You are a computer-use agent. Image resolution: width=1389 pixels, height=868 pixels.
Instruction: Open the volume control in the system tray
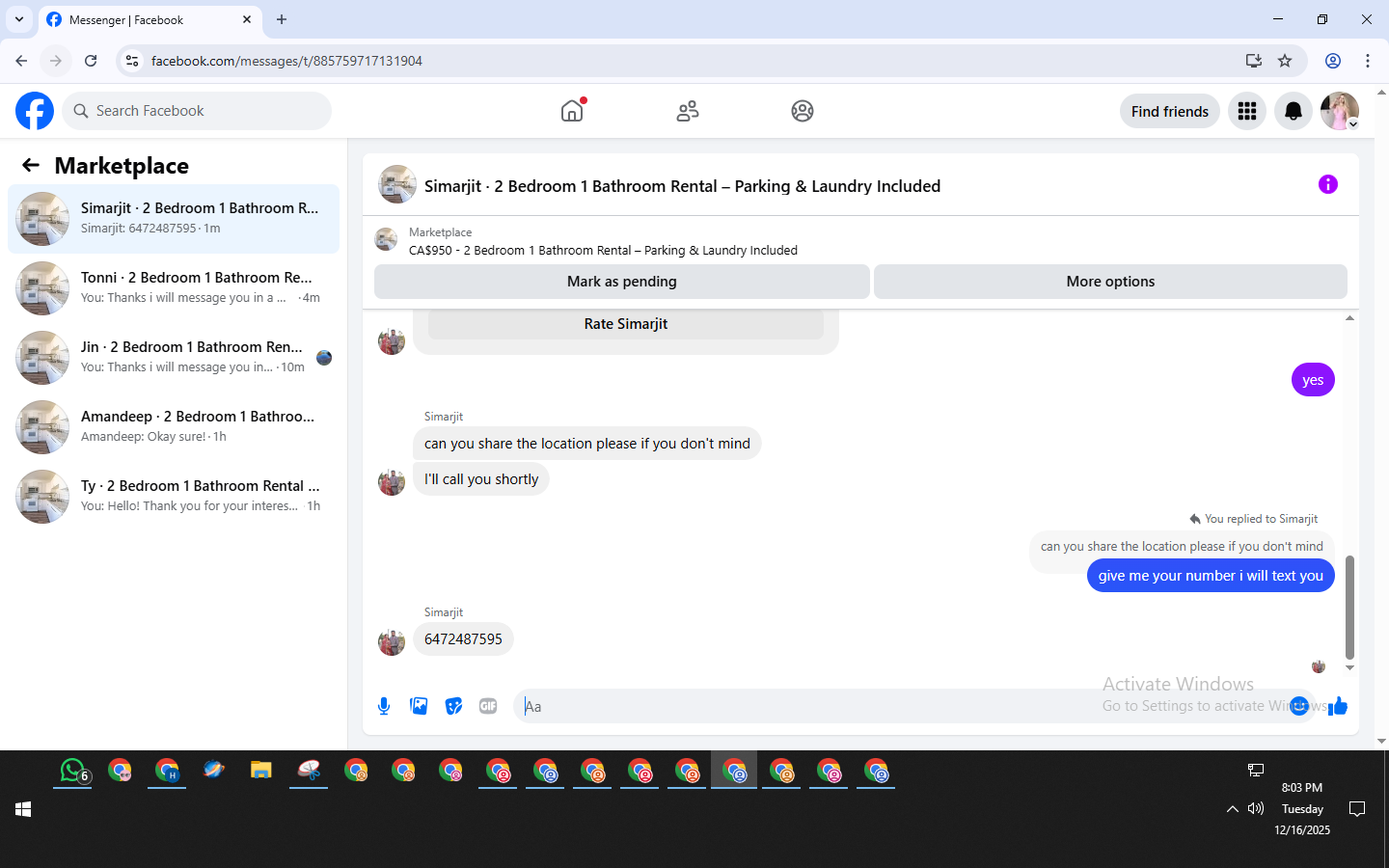pyautogui.click(x=1255, y=809)
